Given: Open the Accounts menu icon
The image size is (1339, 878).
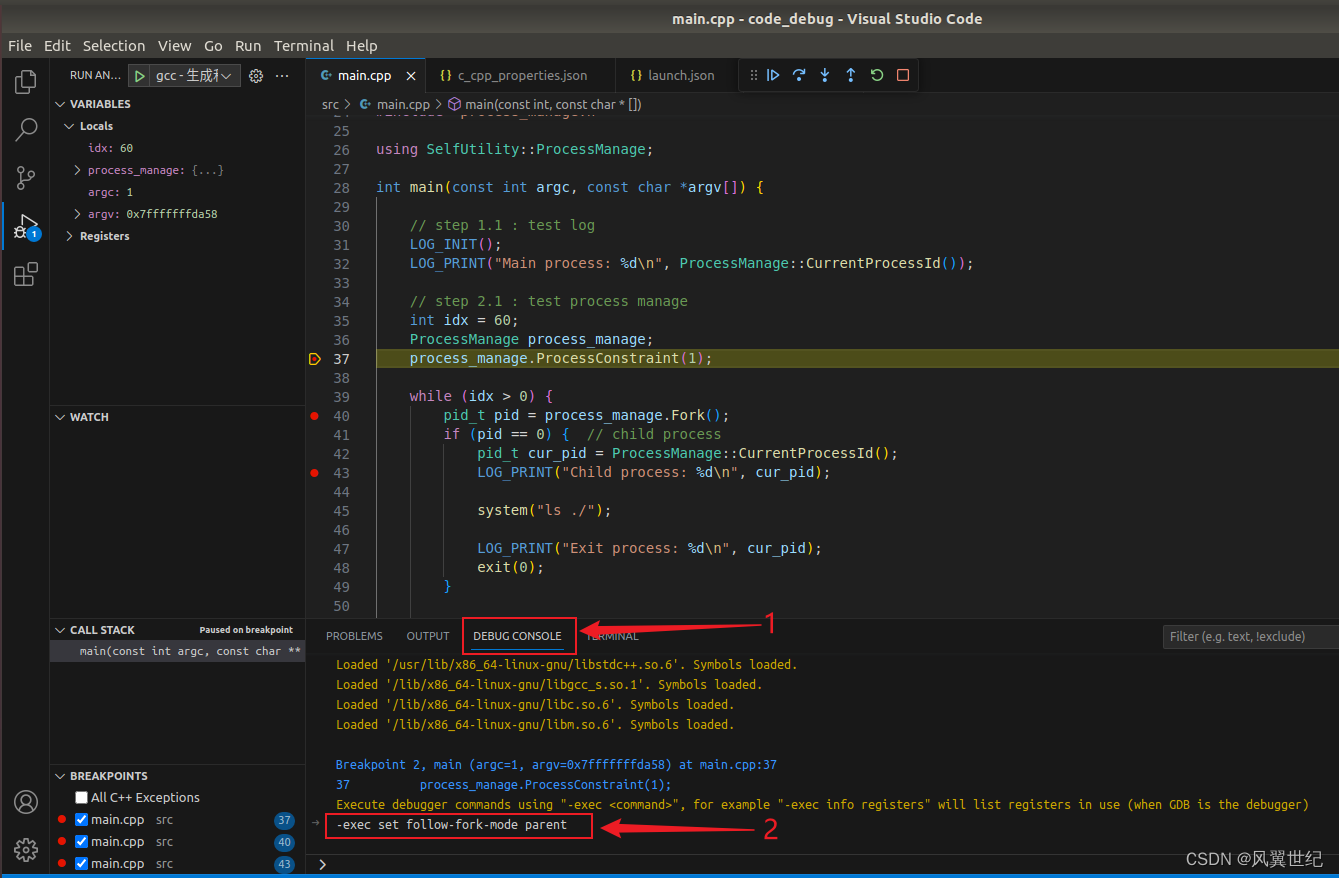Looking at the screenshot, I should point(26,802).
